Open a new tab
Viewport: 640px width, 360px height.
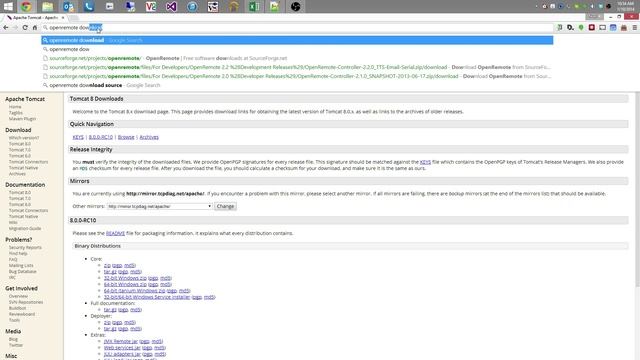pyautogui.click(x=74, y=18)
